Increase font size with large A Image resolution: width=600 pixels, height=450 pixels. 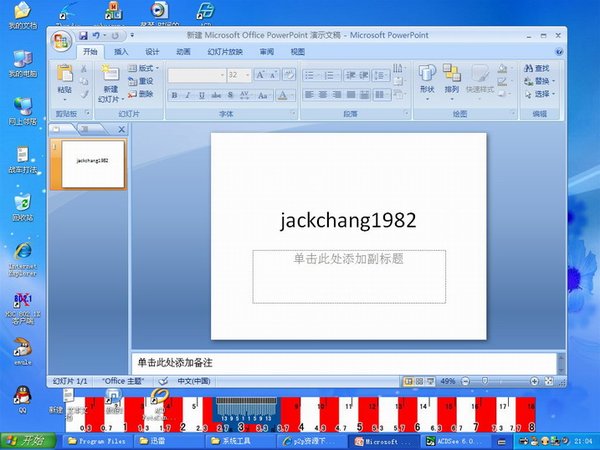[x=260, y=75]
